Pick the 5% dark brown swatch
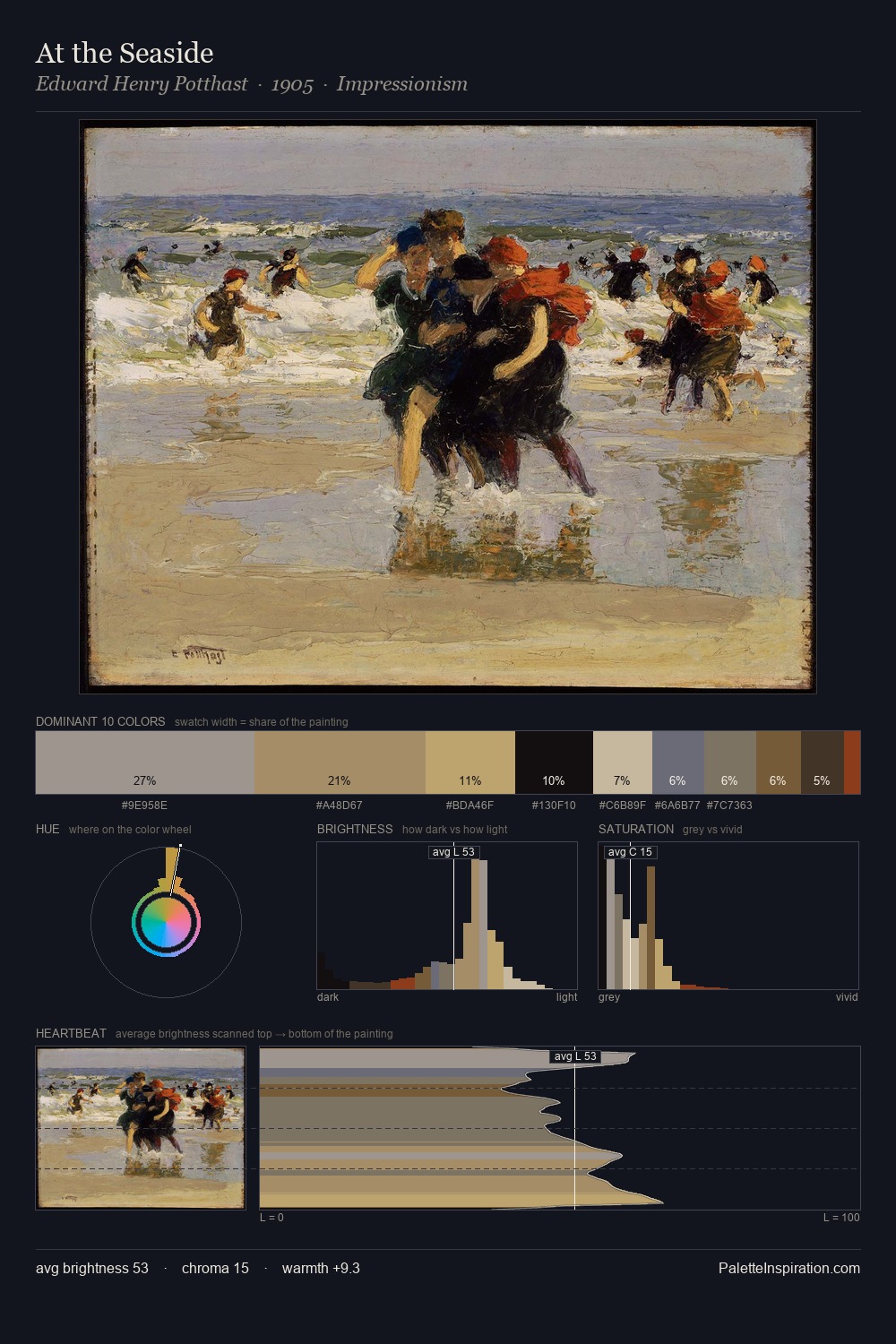The width and height of the screenshot is (896, 1344). pos(823,762)
